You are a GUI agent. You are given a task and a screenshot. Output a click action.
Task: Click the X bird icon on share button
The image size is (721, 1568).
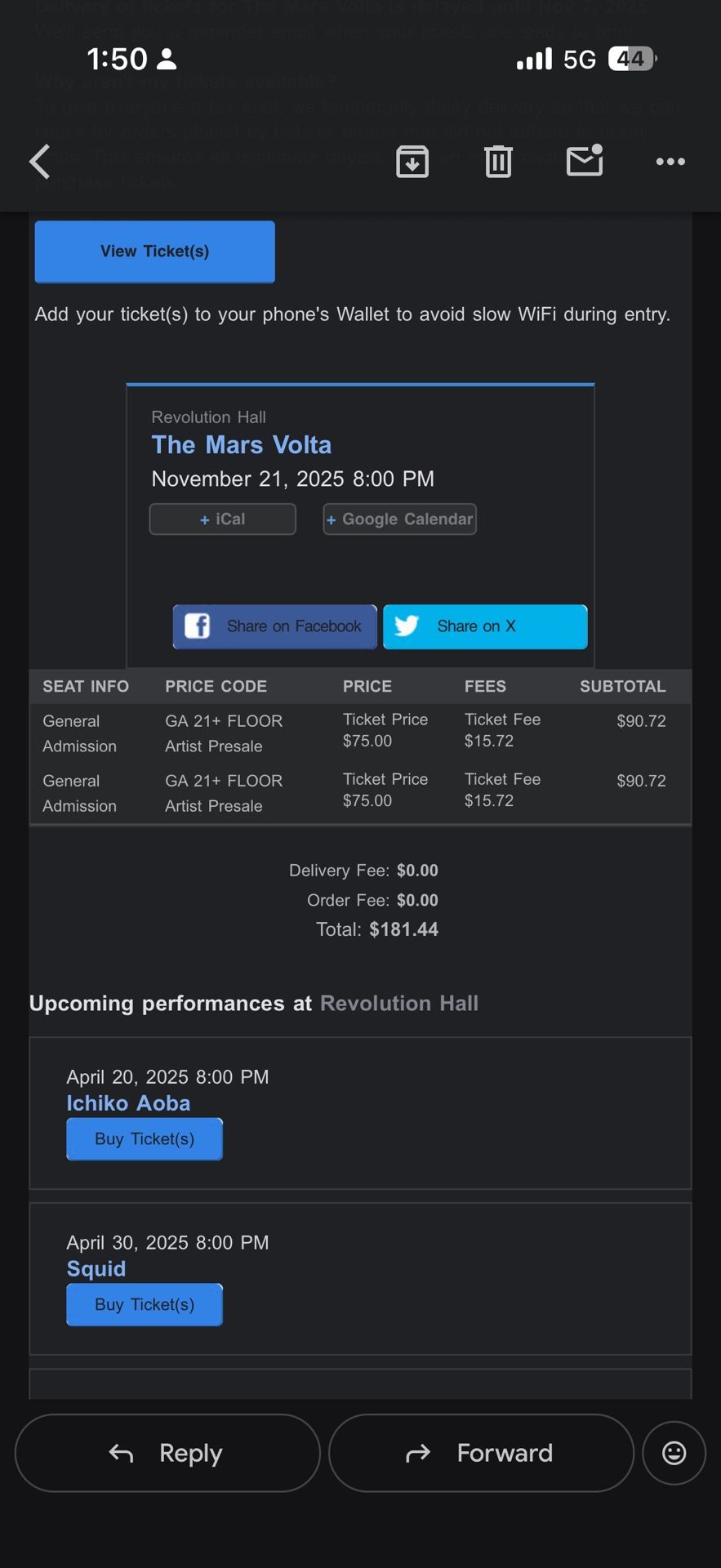point(407,626)
